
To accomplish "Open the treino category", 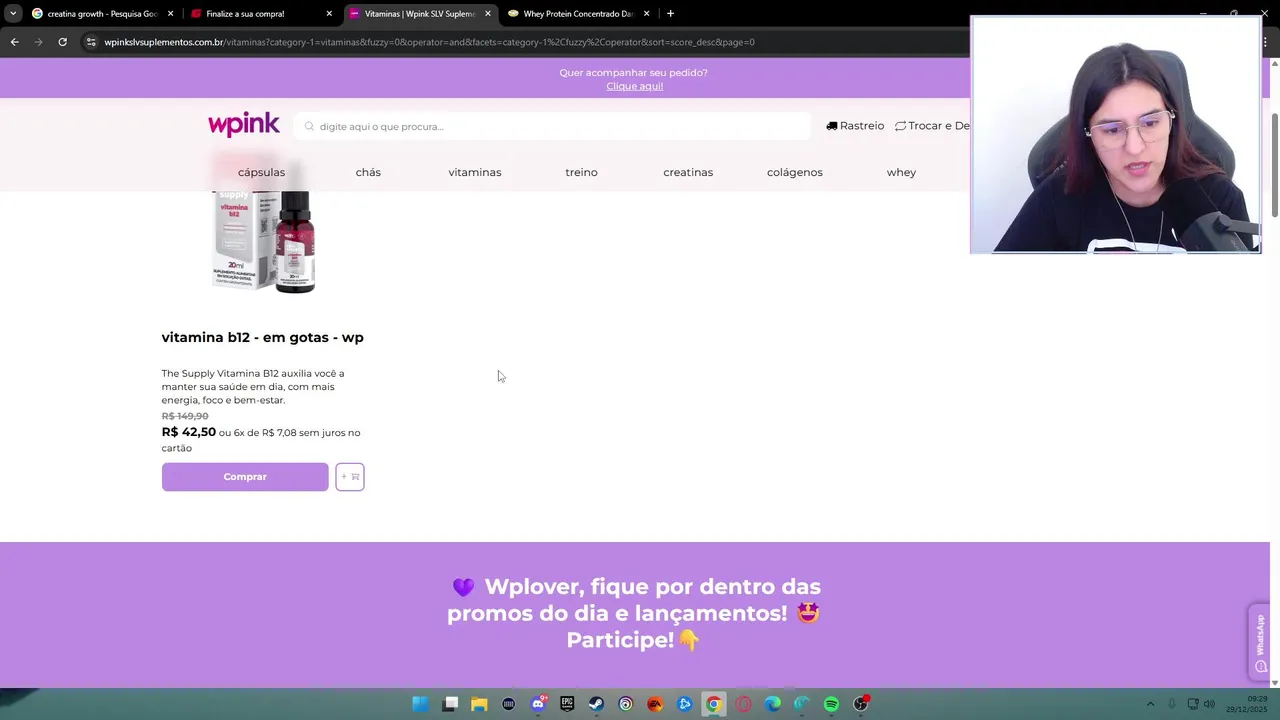I will 581,172.
